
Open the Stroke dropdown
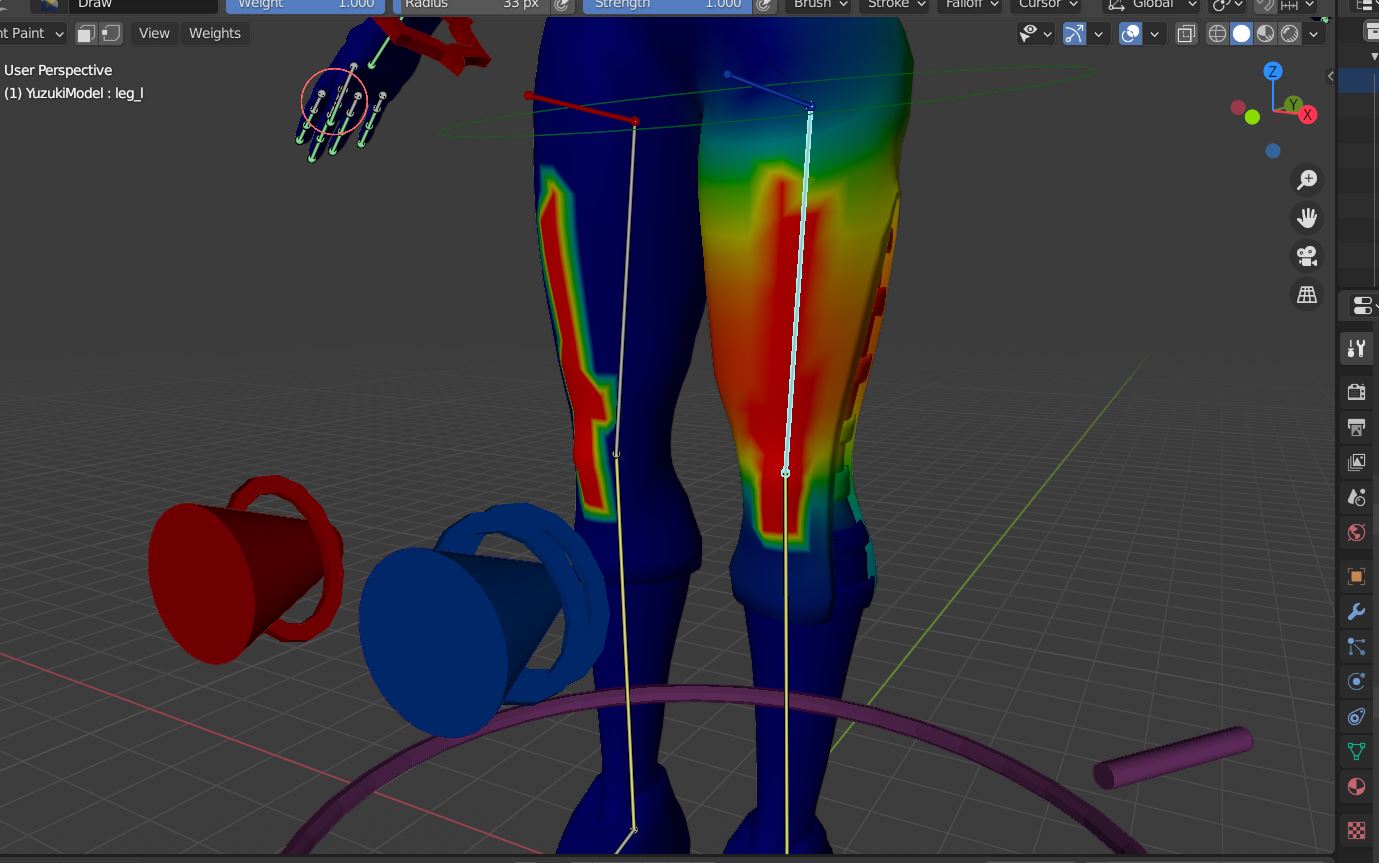(893, 5)
